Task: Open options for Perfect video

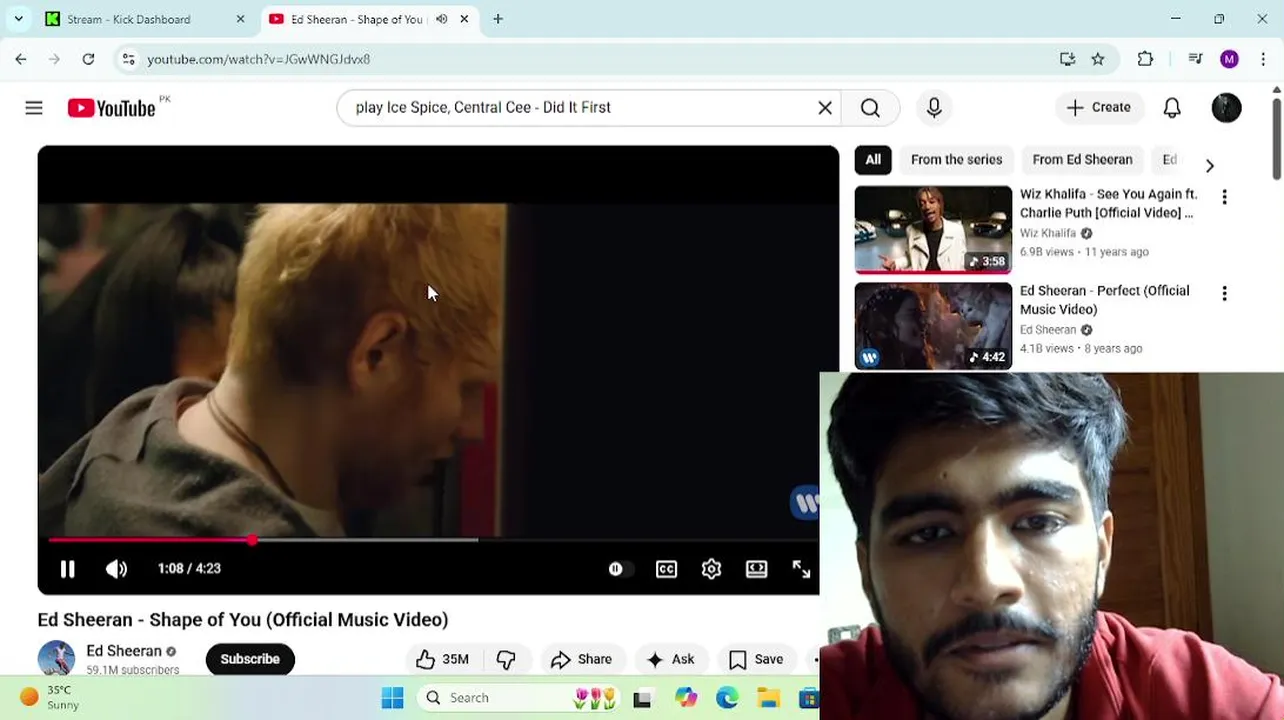Action: (1224, 293)
